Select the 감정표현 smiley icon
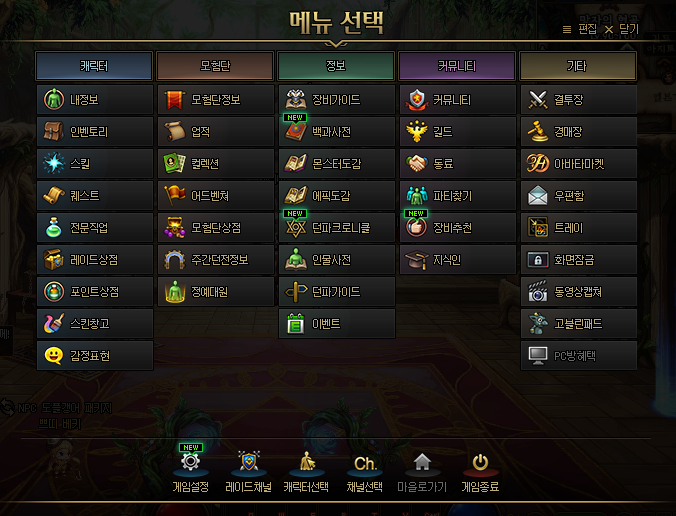 tap(53, 356)
